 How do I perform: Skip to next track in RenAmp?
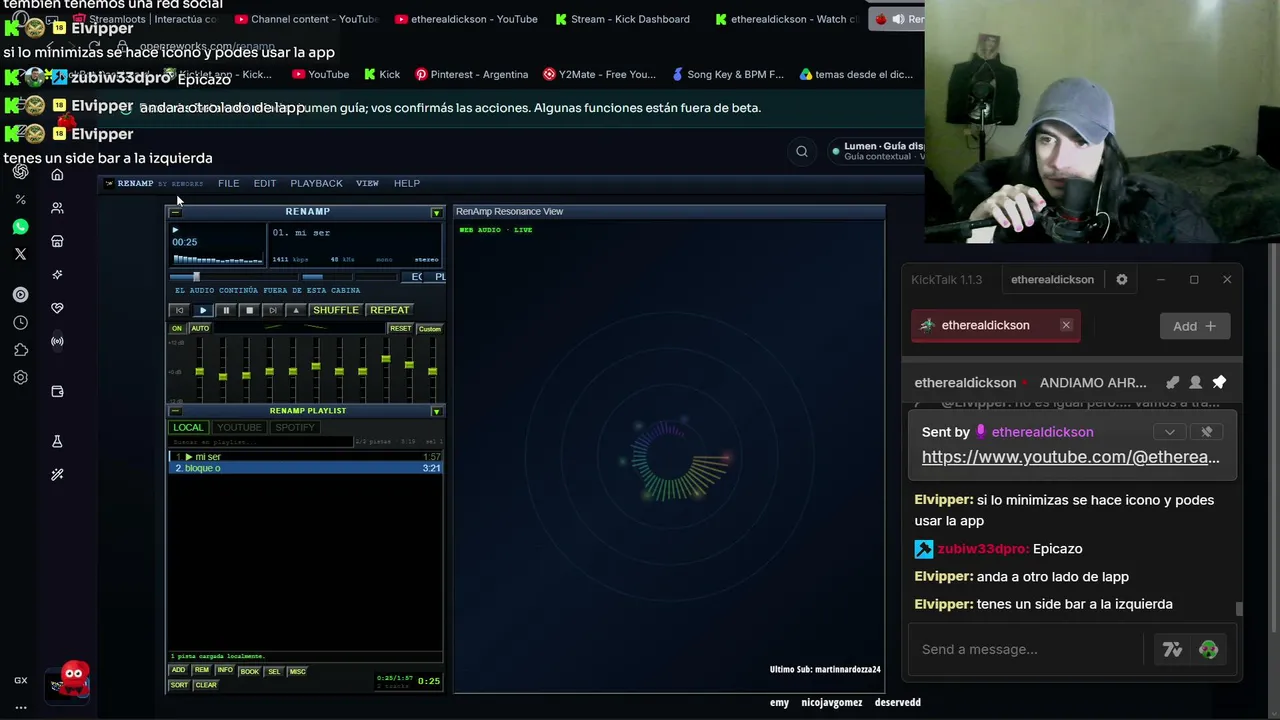pyautogui.click(x=272, y=310)
